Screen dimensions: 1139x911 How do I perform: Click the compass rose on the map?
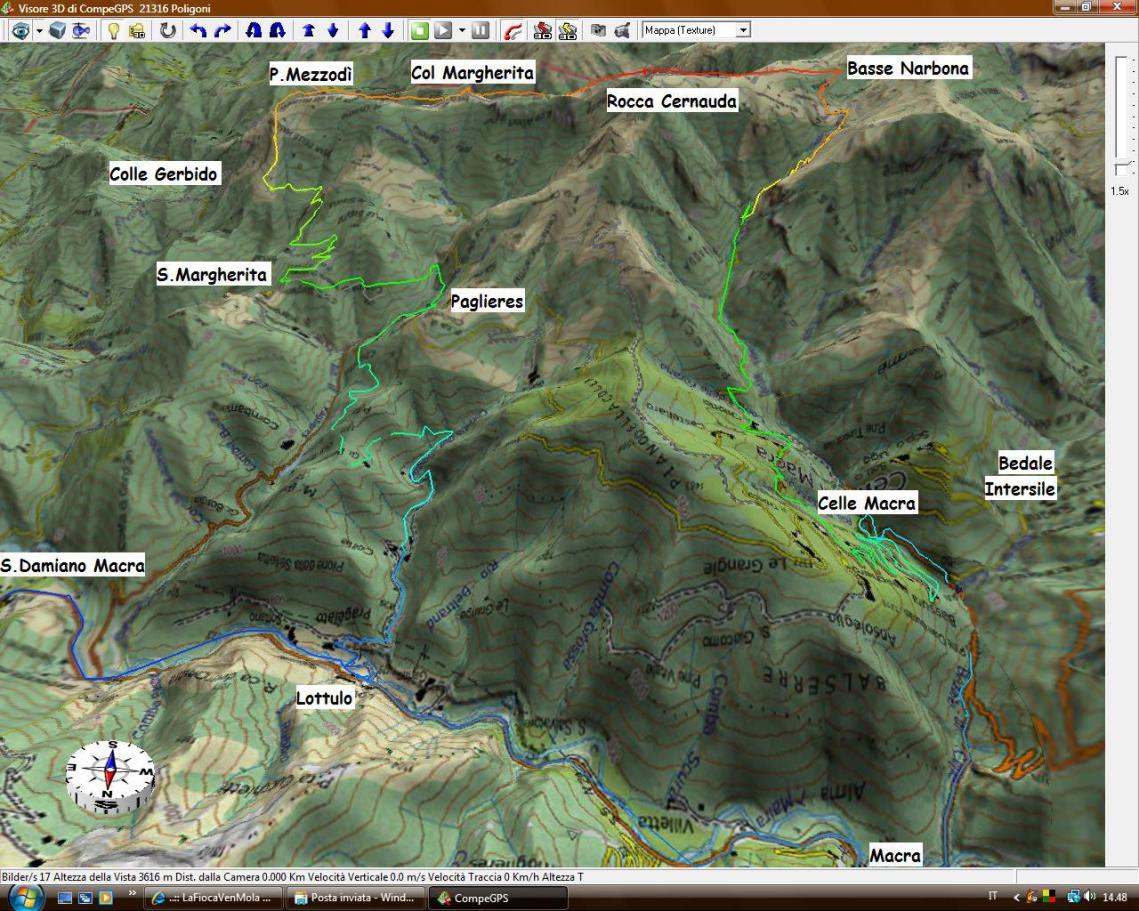110,773
